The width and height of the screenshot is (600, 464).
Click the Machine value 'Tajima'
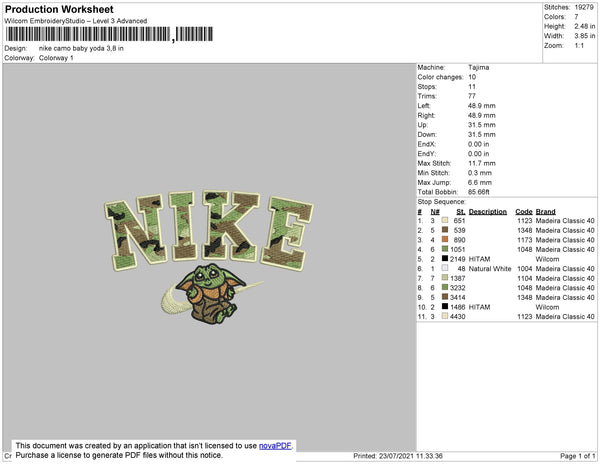pos(478,67)
